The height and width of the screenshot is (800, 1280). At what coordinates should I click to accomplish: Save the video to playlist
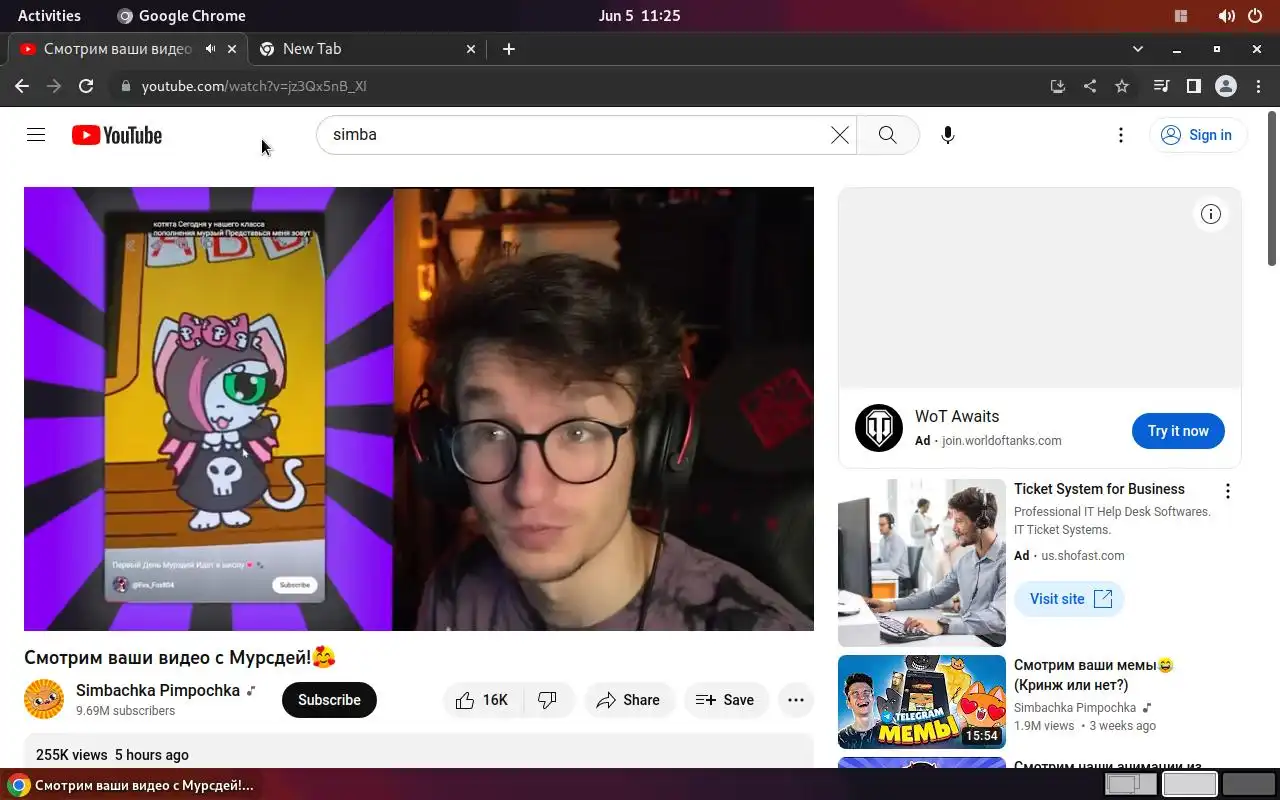725,700
